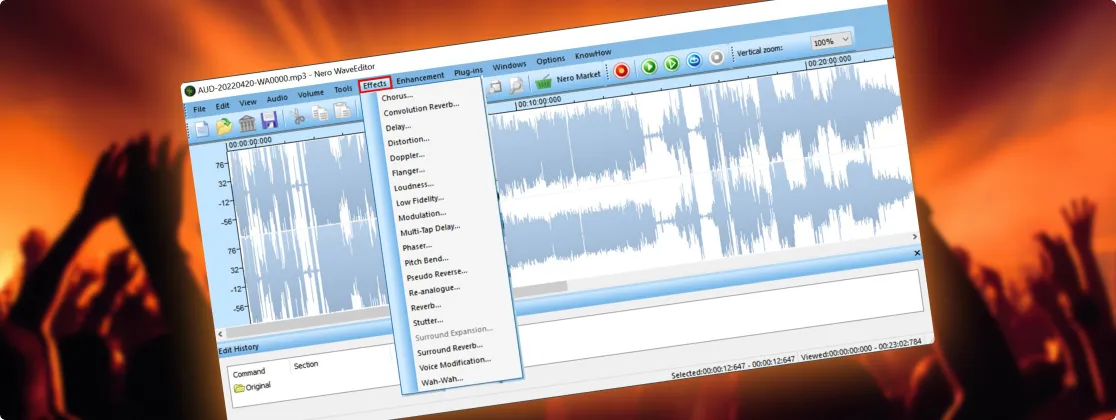Choose the Stutter... effect

428,321
